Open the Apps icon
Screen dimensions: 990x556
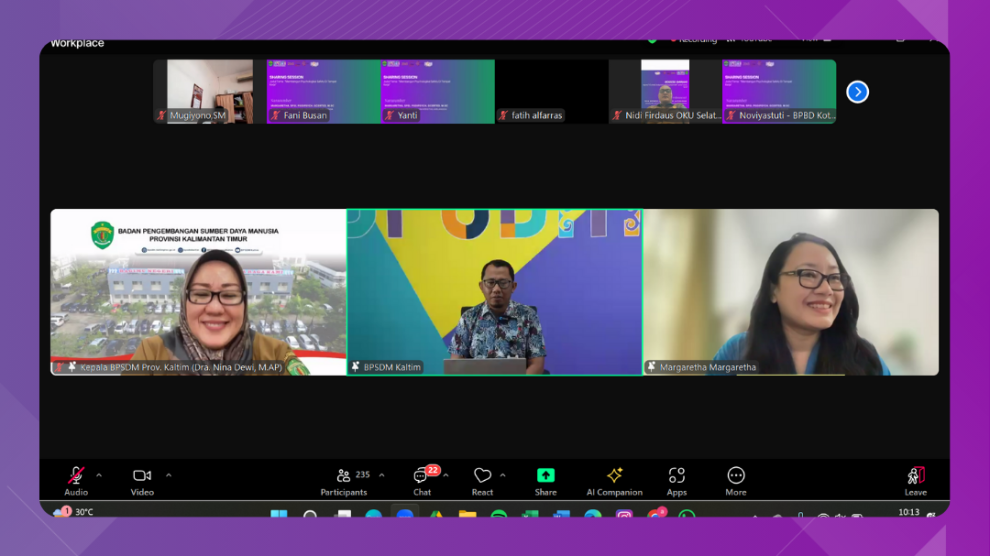pyautogui.click(x=676, y=475)
